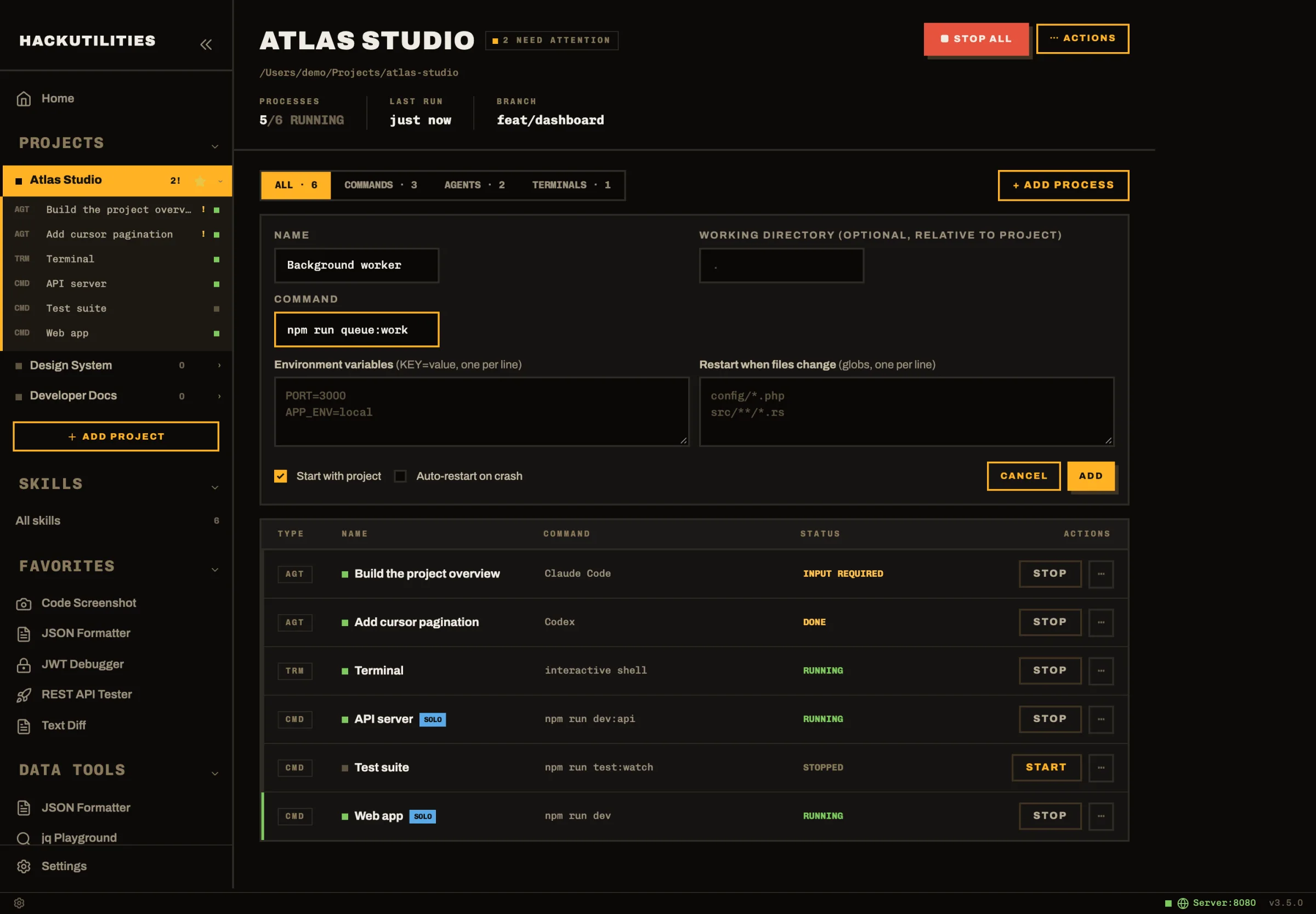Click the feat/dashboard branch value
The image size is (1316, 914).
pos(550,120)
